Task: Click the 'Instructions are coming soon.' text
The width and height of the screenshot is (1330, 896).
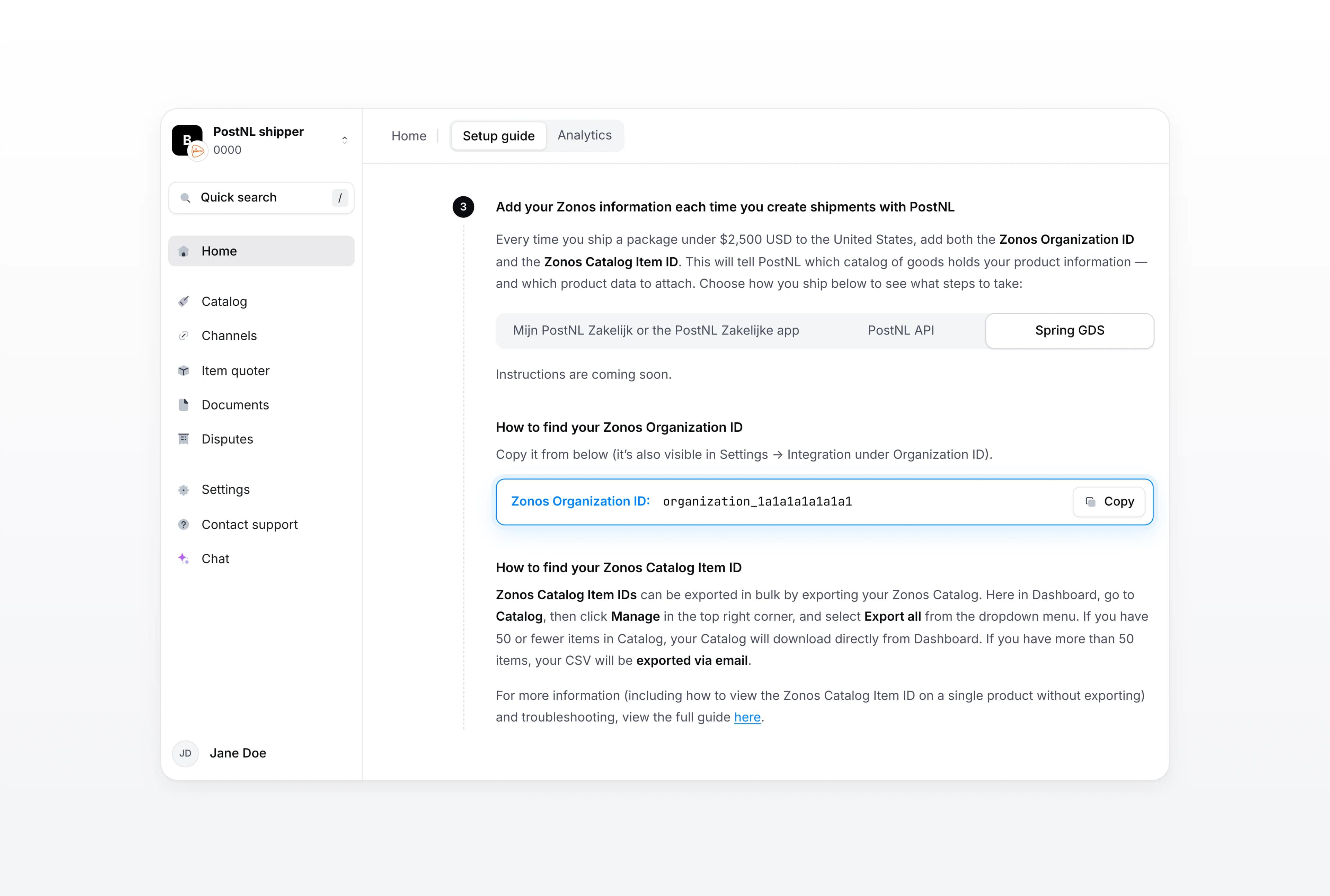Action: tap(584, 374)
